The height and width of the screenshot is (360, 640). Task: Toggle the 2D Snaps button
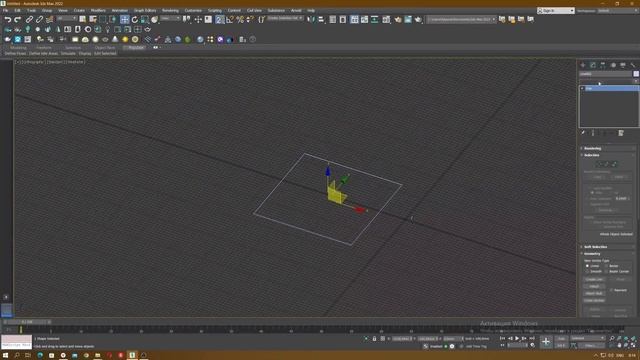220,19
